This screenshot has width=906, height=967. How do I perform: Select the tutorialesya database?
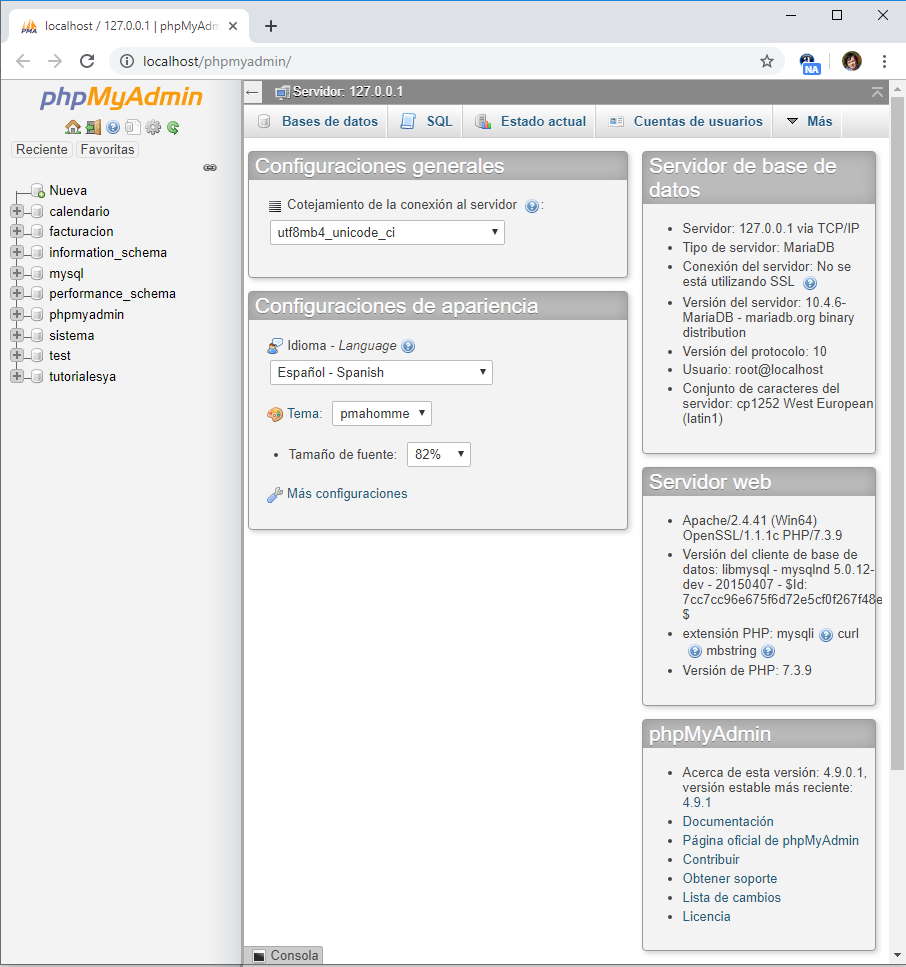pyautogui.click(x=82, y=376)
